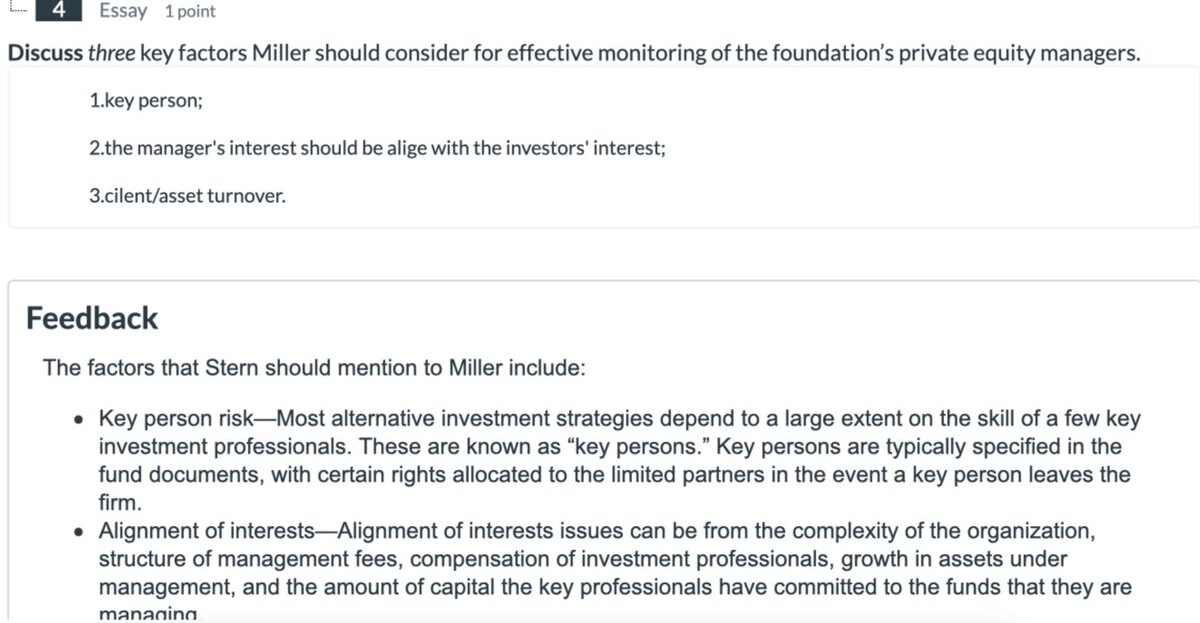Click the answer line about manager's interest
This screenshot has height=623, width=1200.
[377, 148]
